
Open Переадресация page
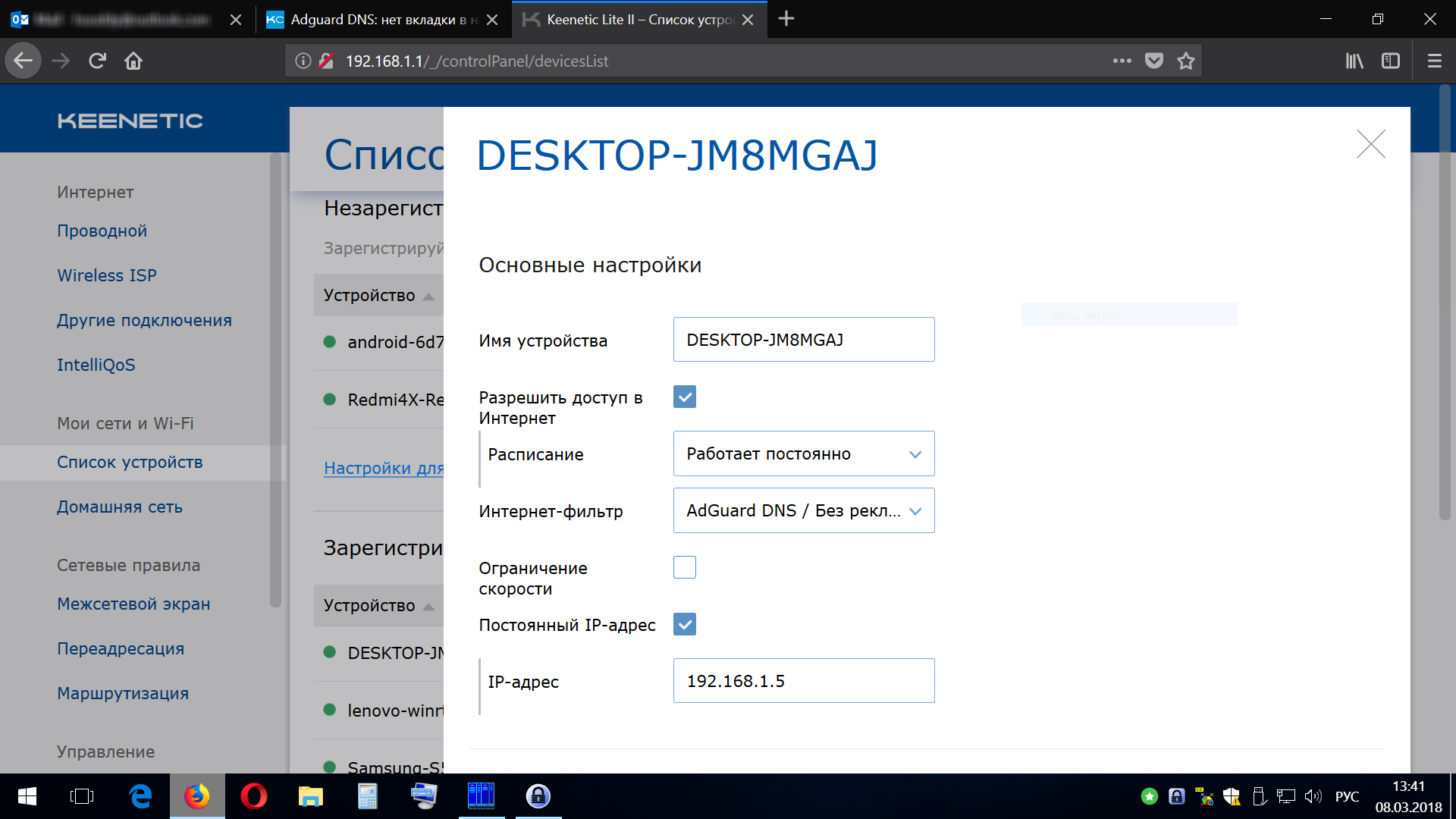(121, 648)
